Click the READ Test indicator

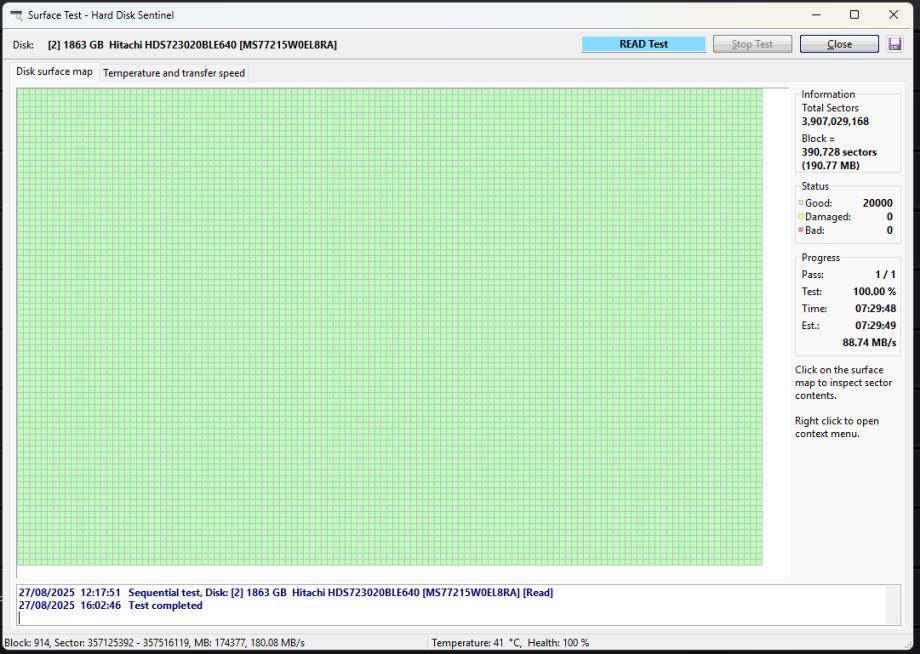tap(643, 44)
